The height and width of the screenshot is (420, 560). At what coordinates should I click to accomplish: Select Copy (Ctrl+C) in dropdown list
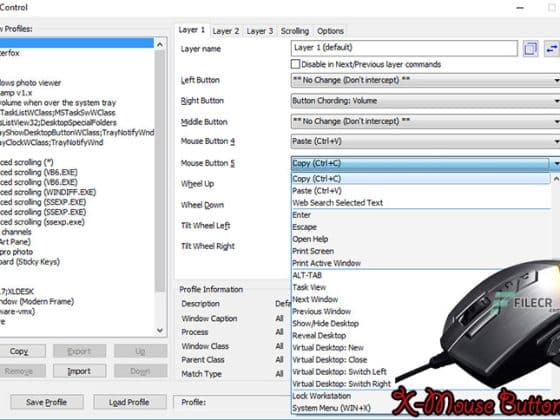421,179
